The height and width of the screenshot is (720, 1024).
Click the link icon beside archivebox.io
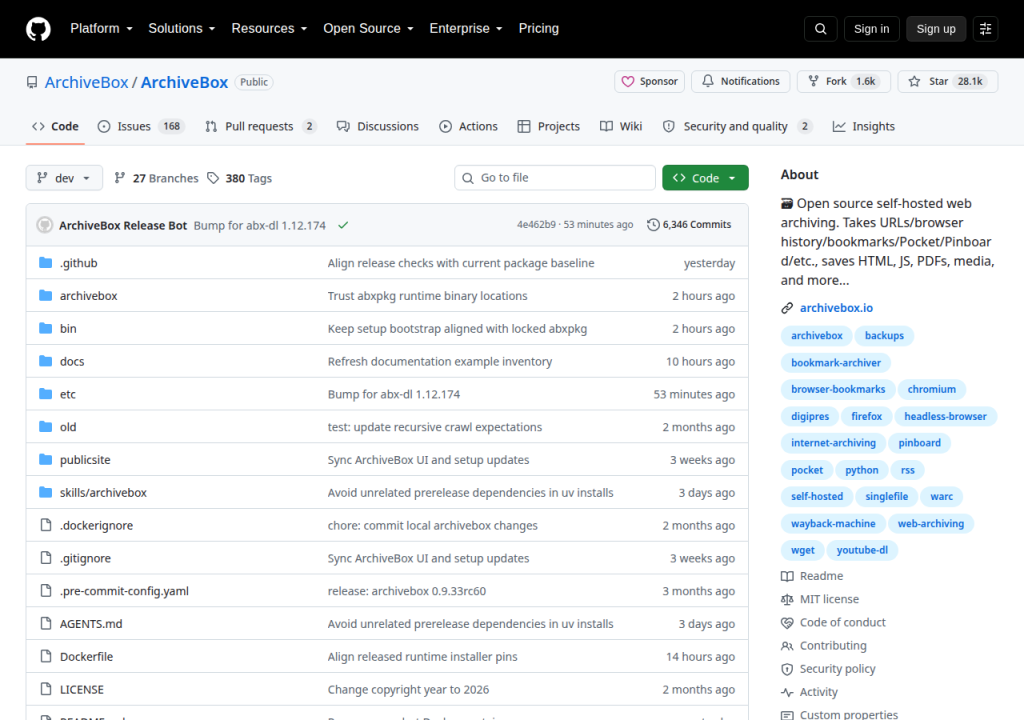coord(787,308)
